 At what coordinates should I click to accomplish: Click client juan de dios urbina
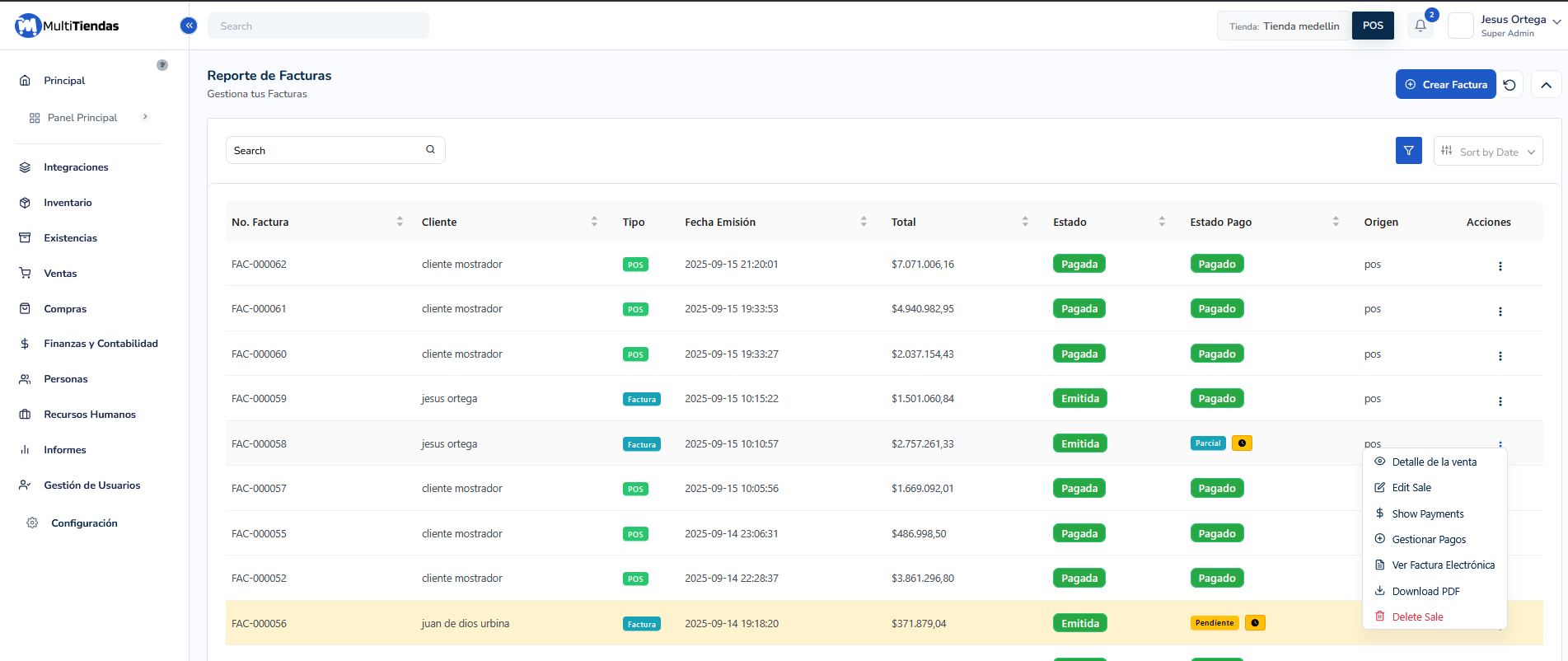pos(466,624)
